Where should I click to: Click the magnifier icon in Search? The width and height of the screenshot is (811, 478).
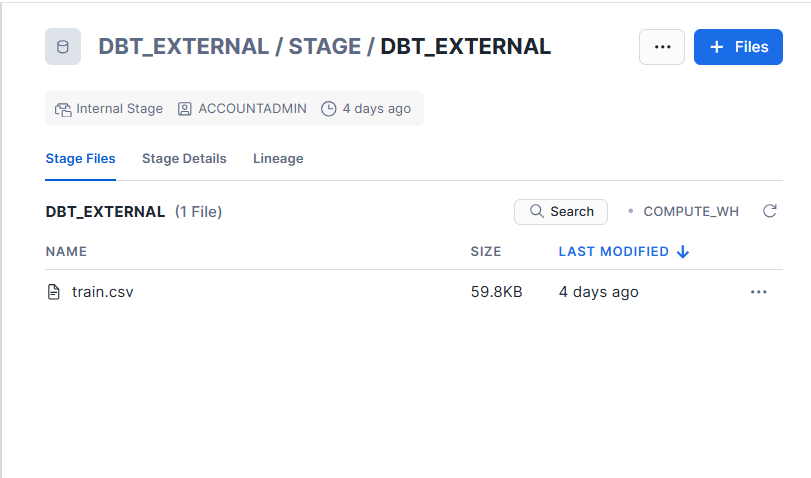click(537, 211)
